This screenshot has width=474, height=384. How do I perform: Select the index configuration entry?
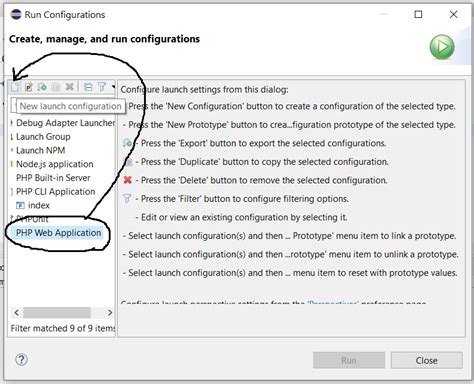(x=39, y=205)
